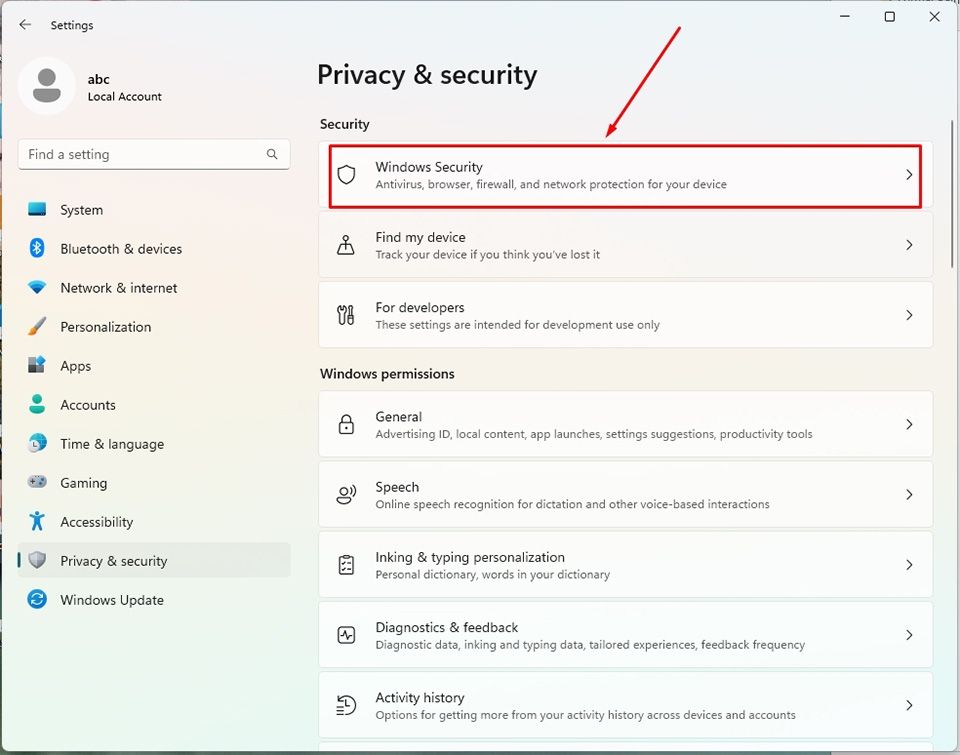Click the Windows Update icon
Screen dimensions: 960x755
(36, 600)
